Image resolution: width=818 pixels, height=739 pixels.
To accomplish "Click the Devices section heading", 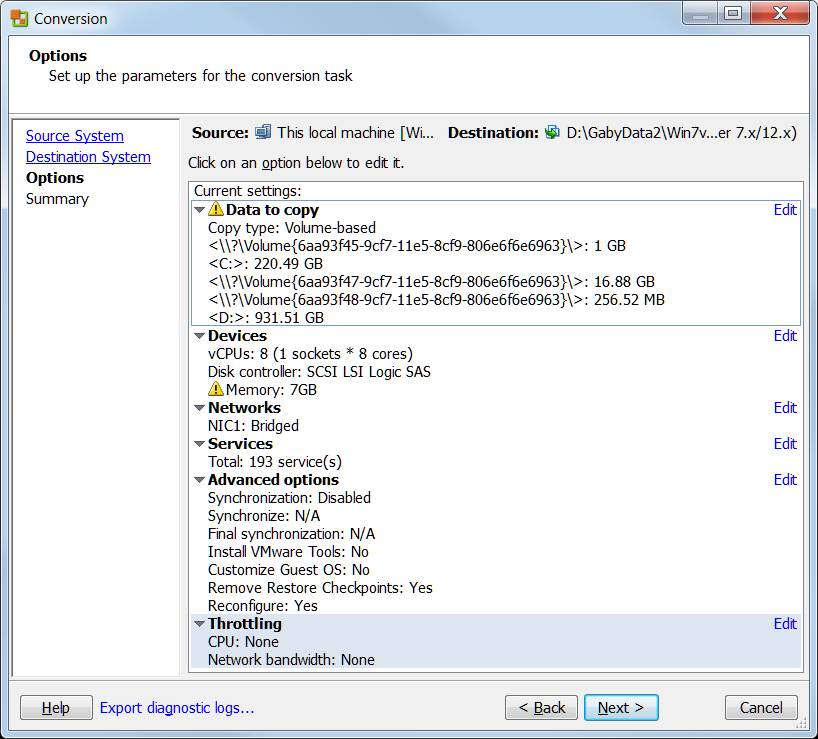I will (x=237, y=336).
